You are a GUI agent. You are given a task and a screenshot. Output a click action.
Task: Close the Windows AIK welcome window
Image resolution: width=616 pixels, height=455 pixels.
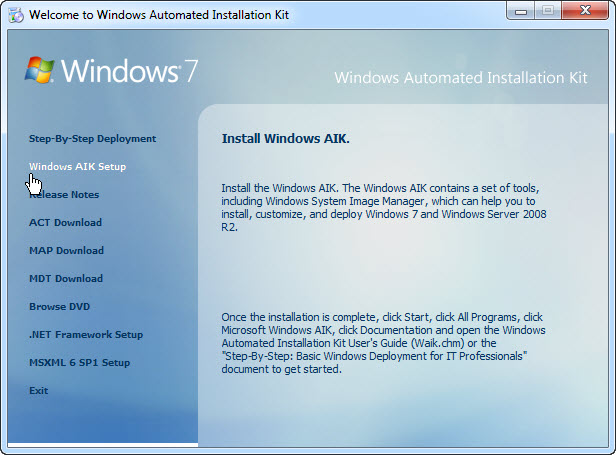coord(585,11)
